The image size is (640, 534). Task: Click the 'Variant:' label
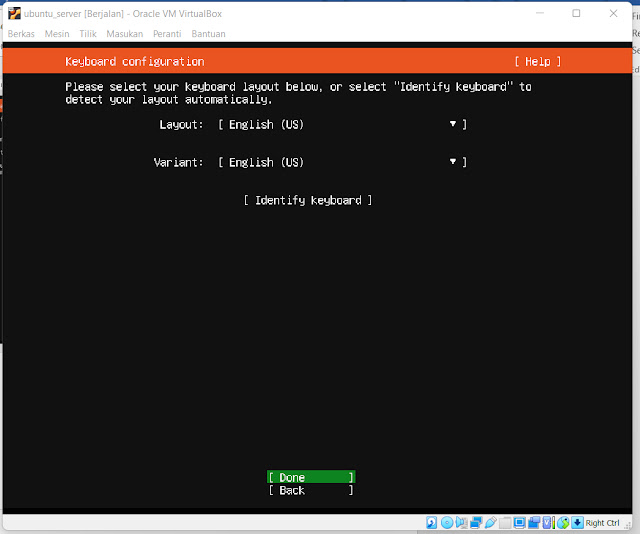pos(178,162)
